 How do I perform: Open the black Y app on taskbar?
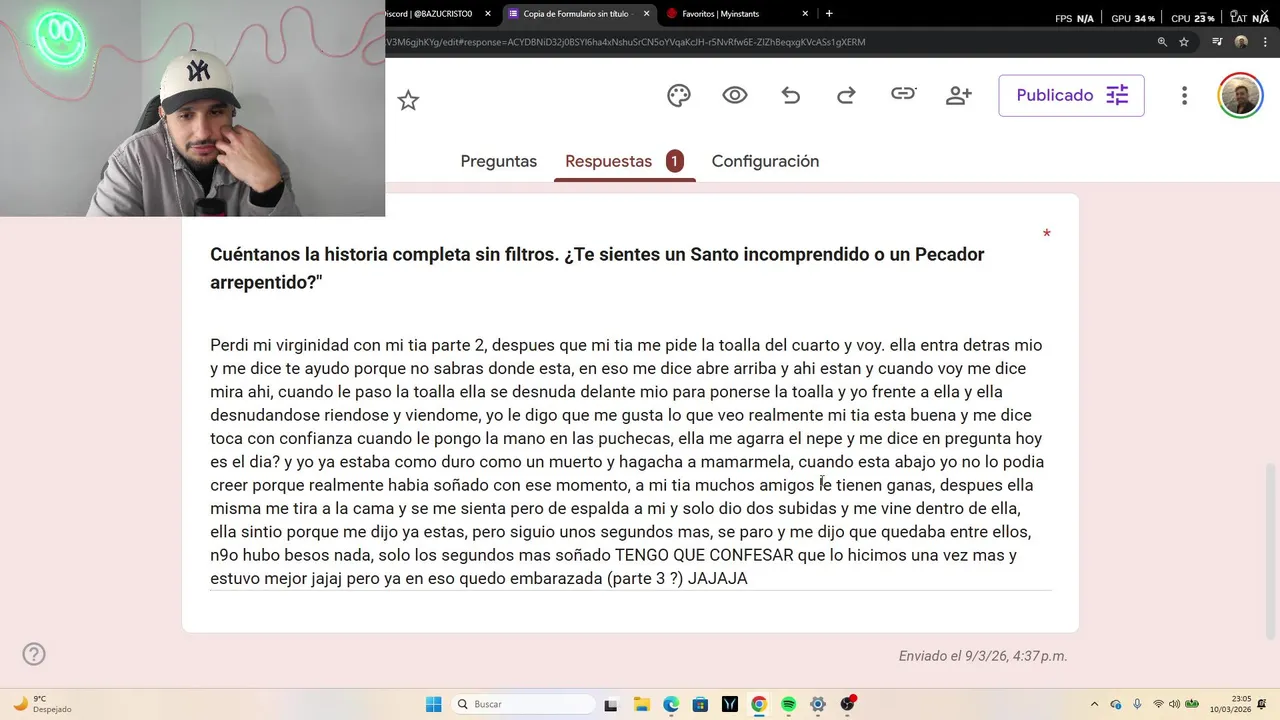click(730, 705)
